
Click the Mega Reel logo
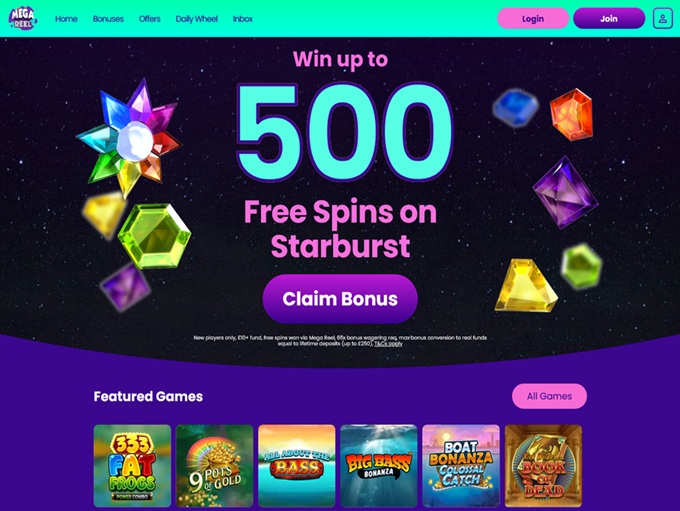tap(23, 18)
